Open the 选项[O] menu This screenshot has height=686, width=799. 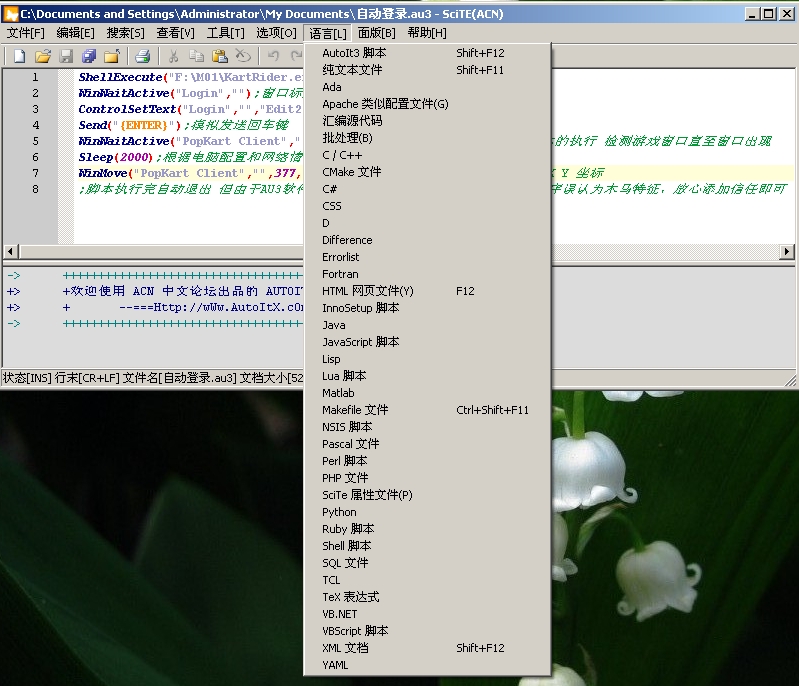coord(276,33)
